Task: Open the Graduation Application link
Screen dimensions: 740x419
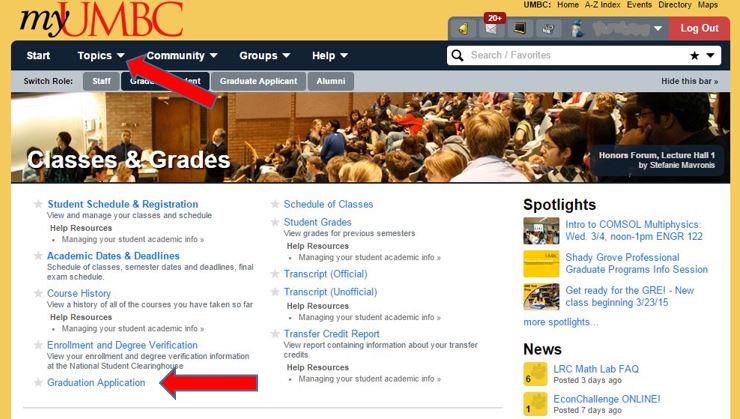Action: coord(96,382)
